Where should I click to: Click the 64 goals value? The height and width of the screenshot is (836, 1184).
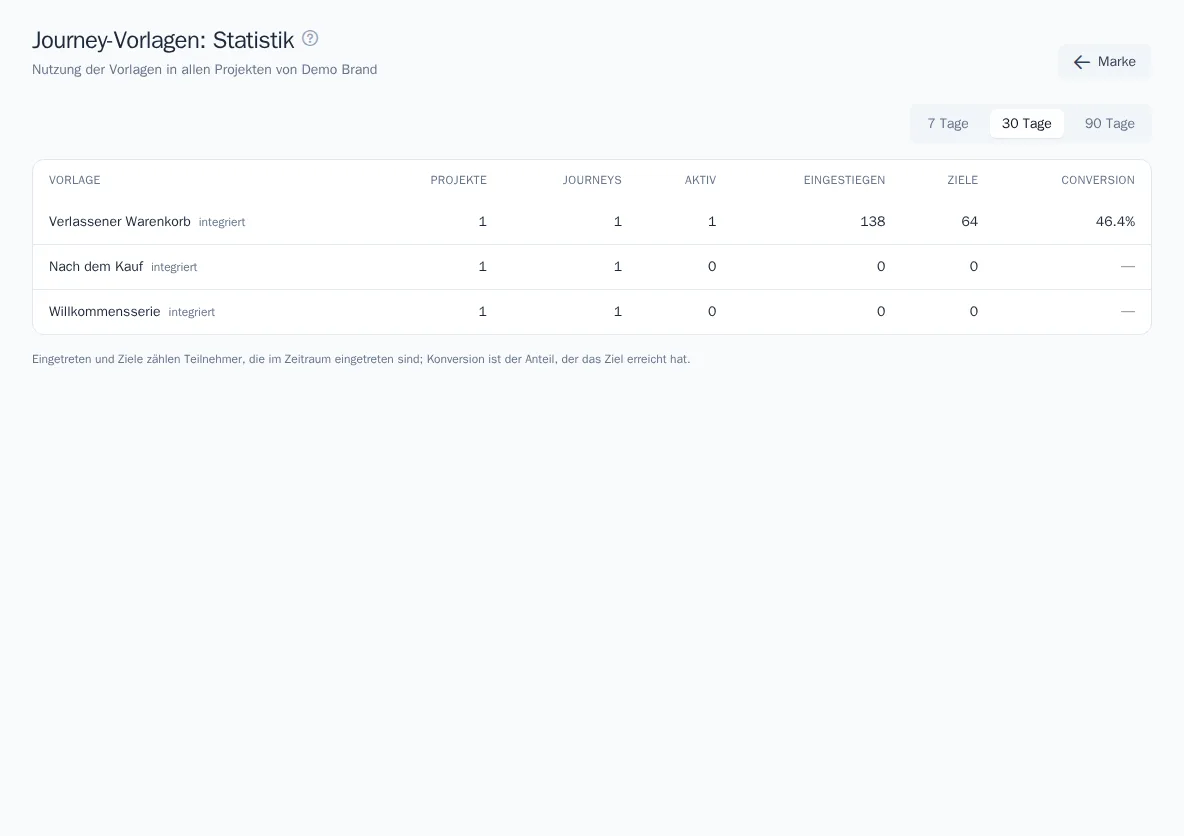[970, 221]
